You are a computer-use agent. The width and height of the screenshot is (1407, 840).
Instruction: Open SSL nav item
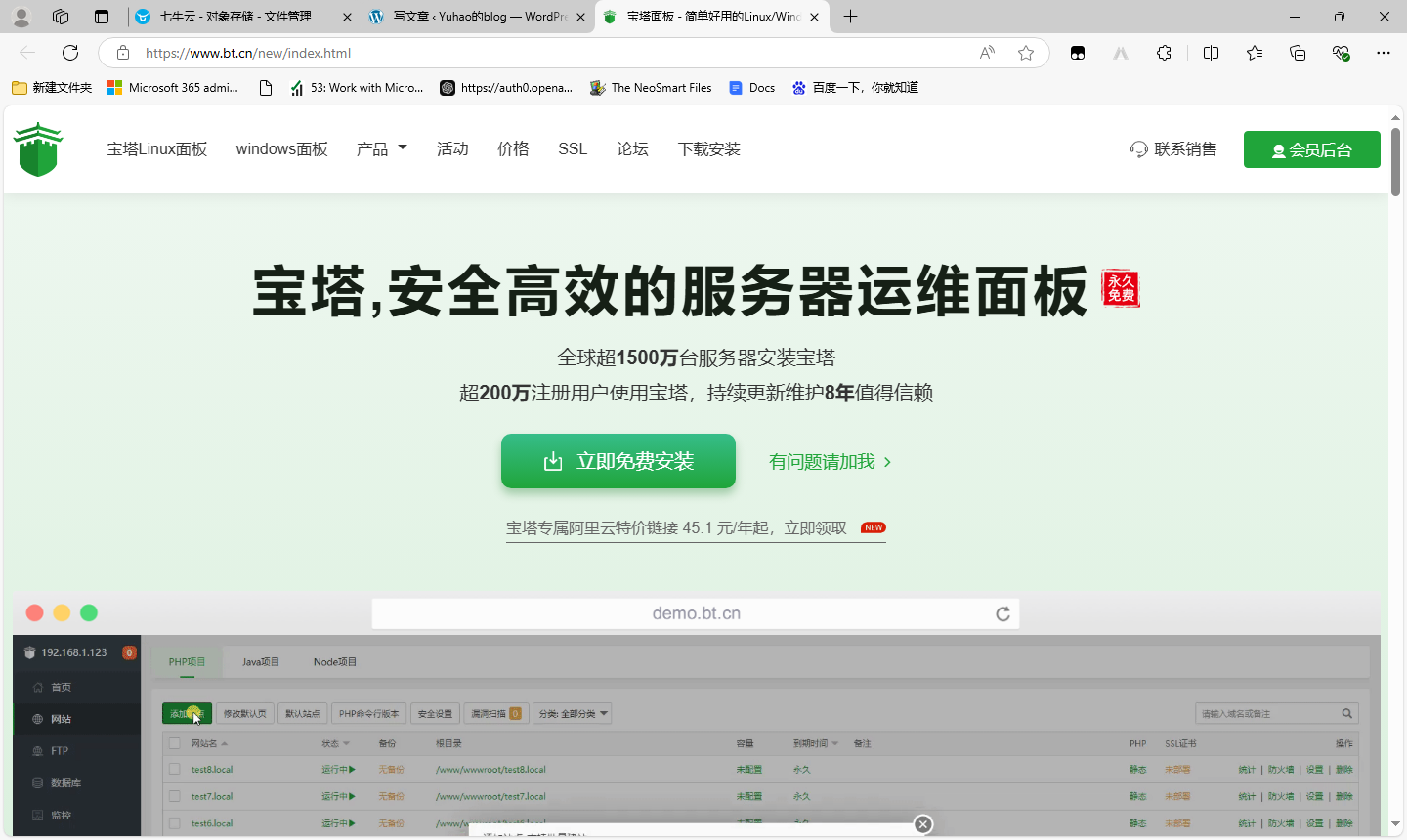[573, 149]
